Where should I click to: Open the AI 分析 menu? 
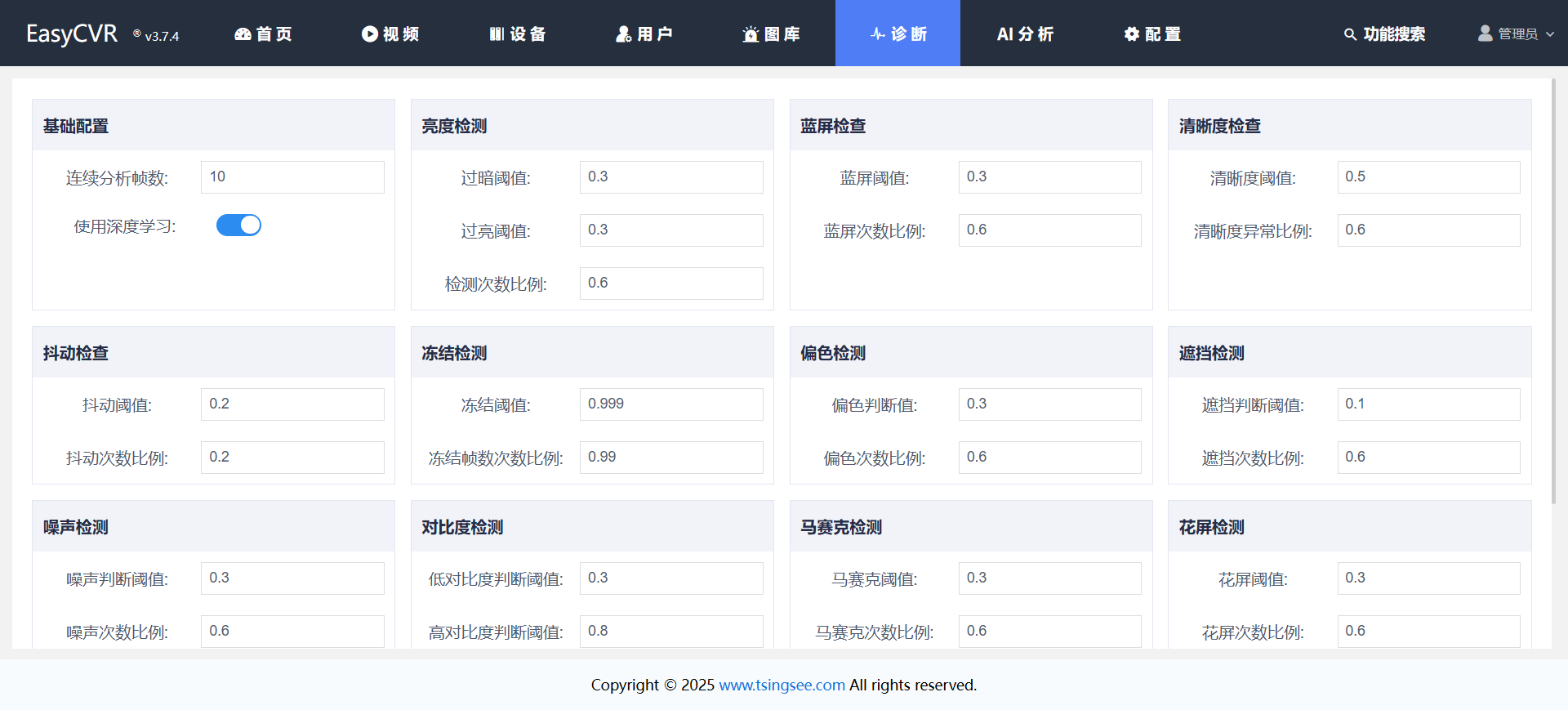click(1025, 34)
